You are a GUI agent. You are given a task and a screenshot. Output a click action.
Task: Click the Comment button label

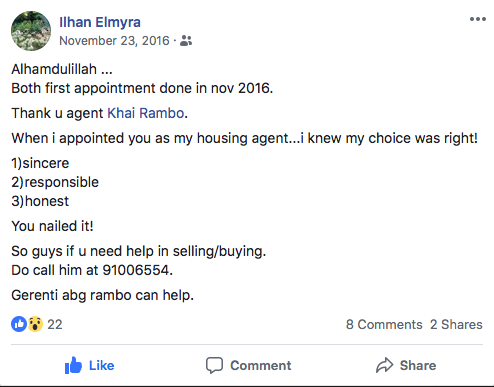(x=261, y=365)
